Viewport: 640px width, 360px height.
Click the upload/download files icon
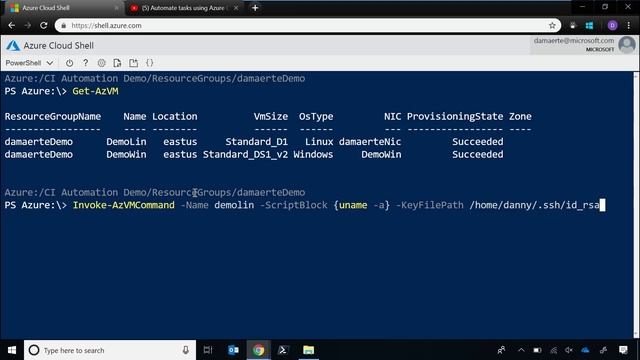(118, 63)
